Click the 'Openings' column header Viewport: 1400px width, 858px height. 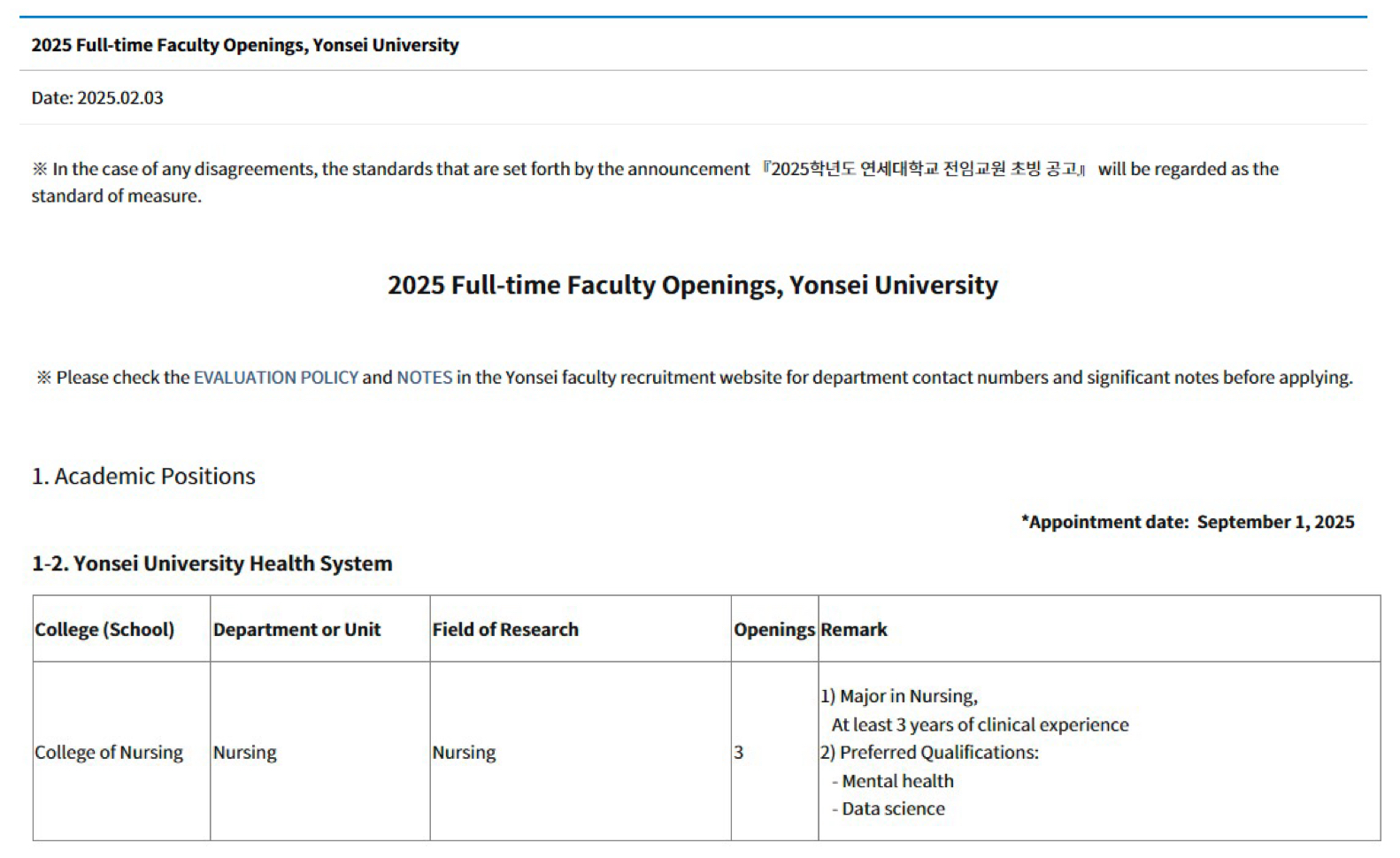[774, 630]
